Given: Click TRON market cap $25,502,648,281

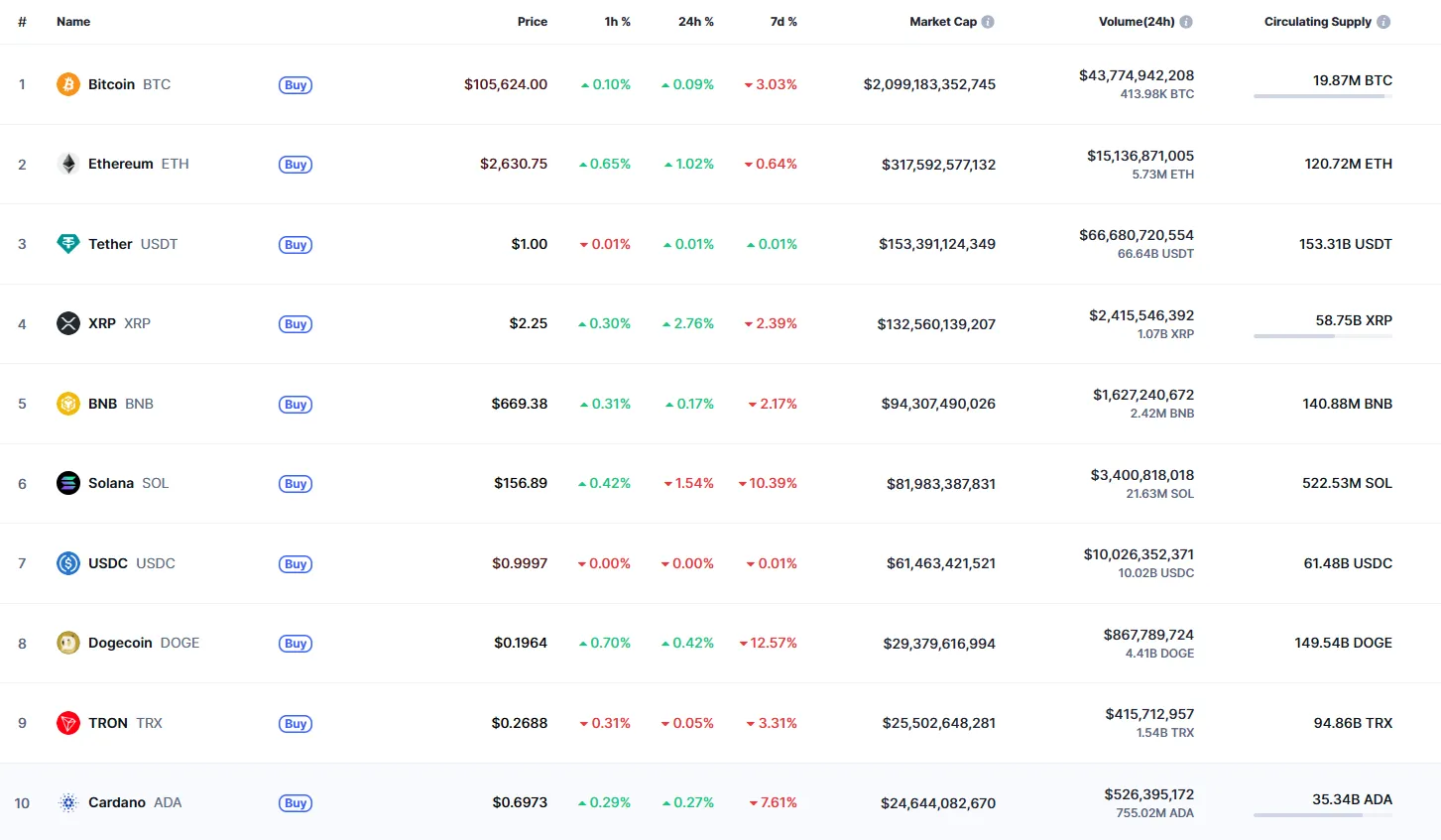Looking at the screenshot, I should (x=939, y=723).
